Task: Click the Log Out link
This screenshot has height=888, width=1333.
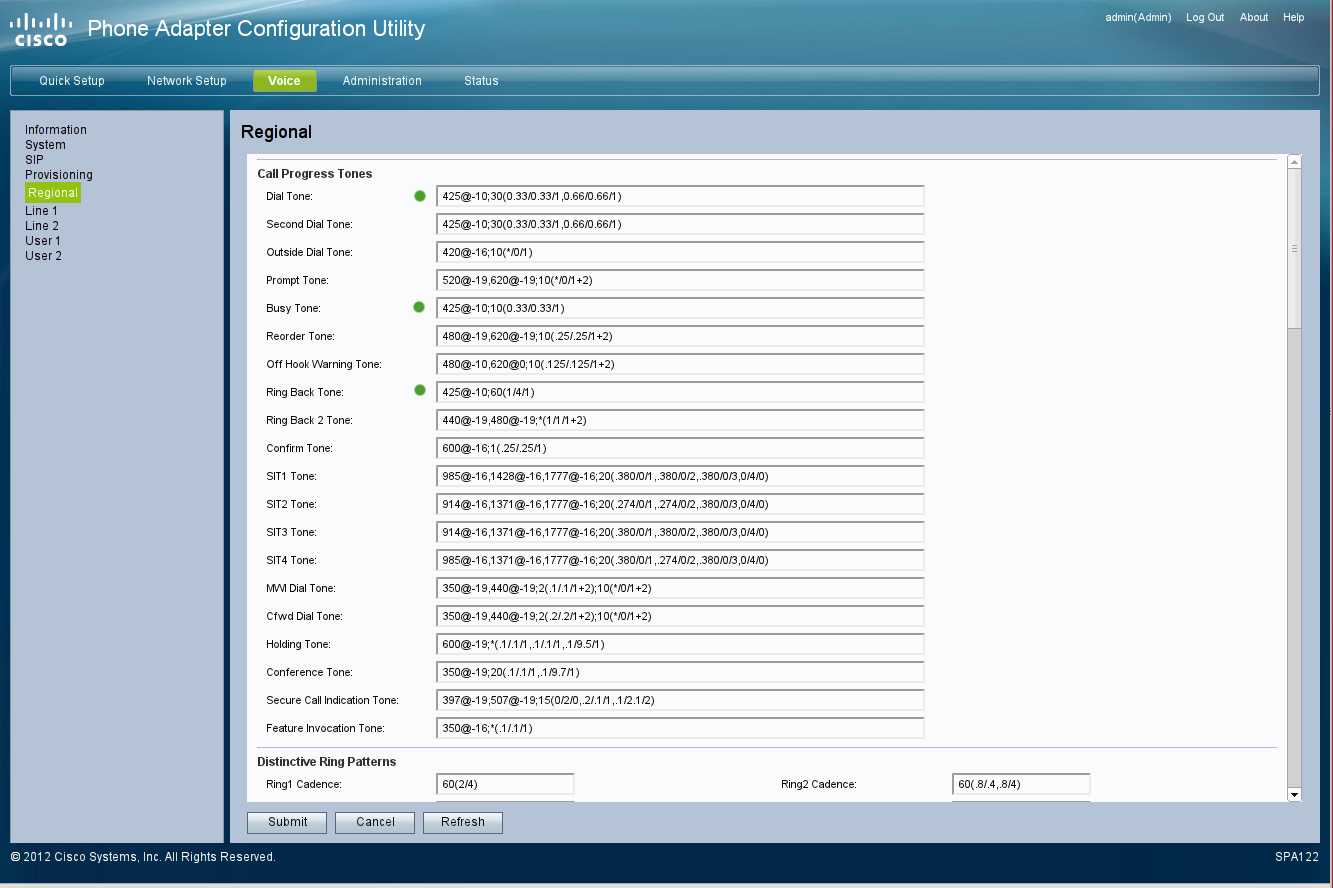Action: coord(1205,18)
